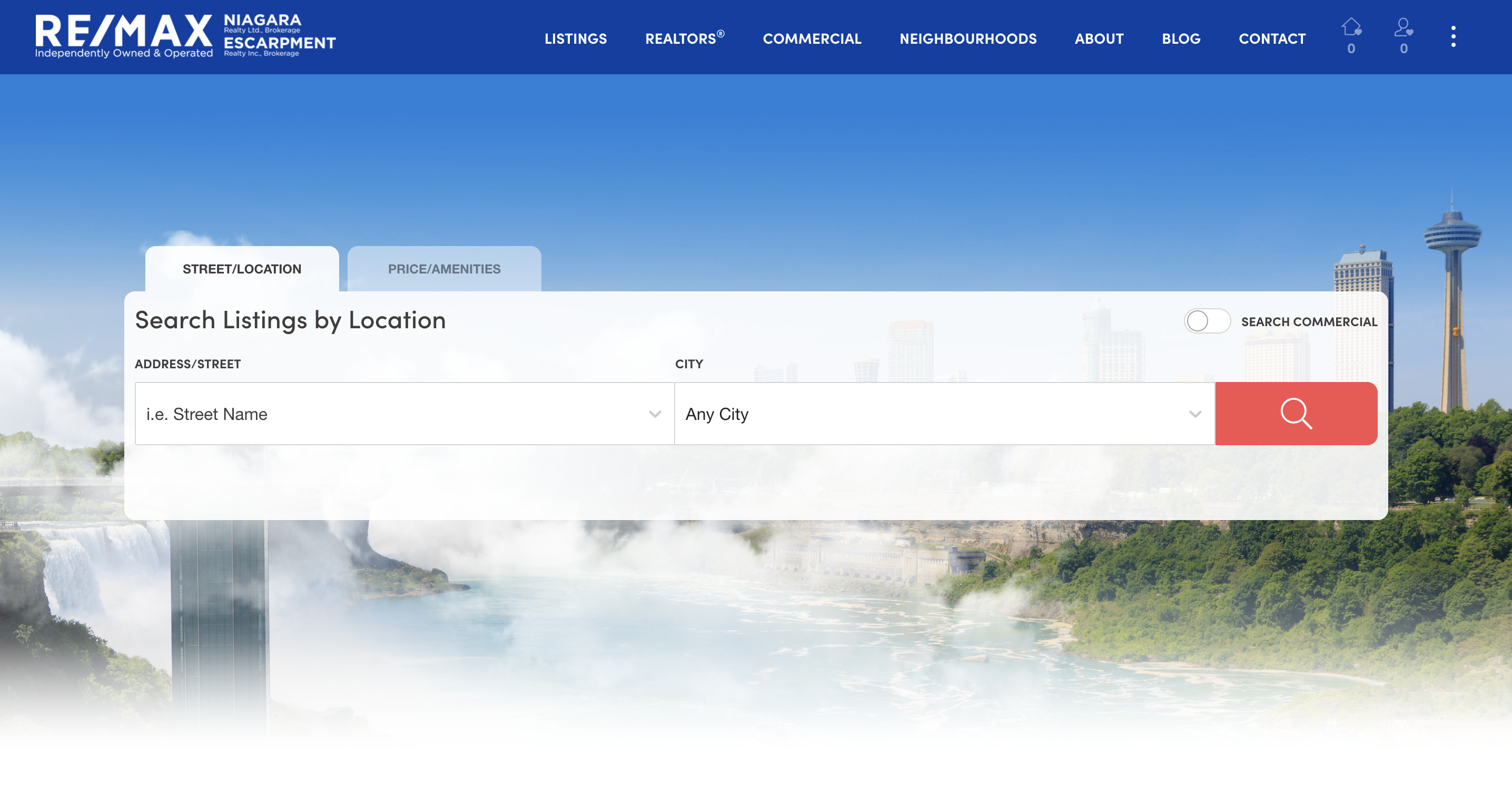This screenshot has width=1512, height=803.
Task: Open the Blog link
Action: point(1181,39)
